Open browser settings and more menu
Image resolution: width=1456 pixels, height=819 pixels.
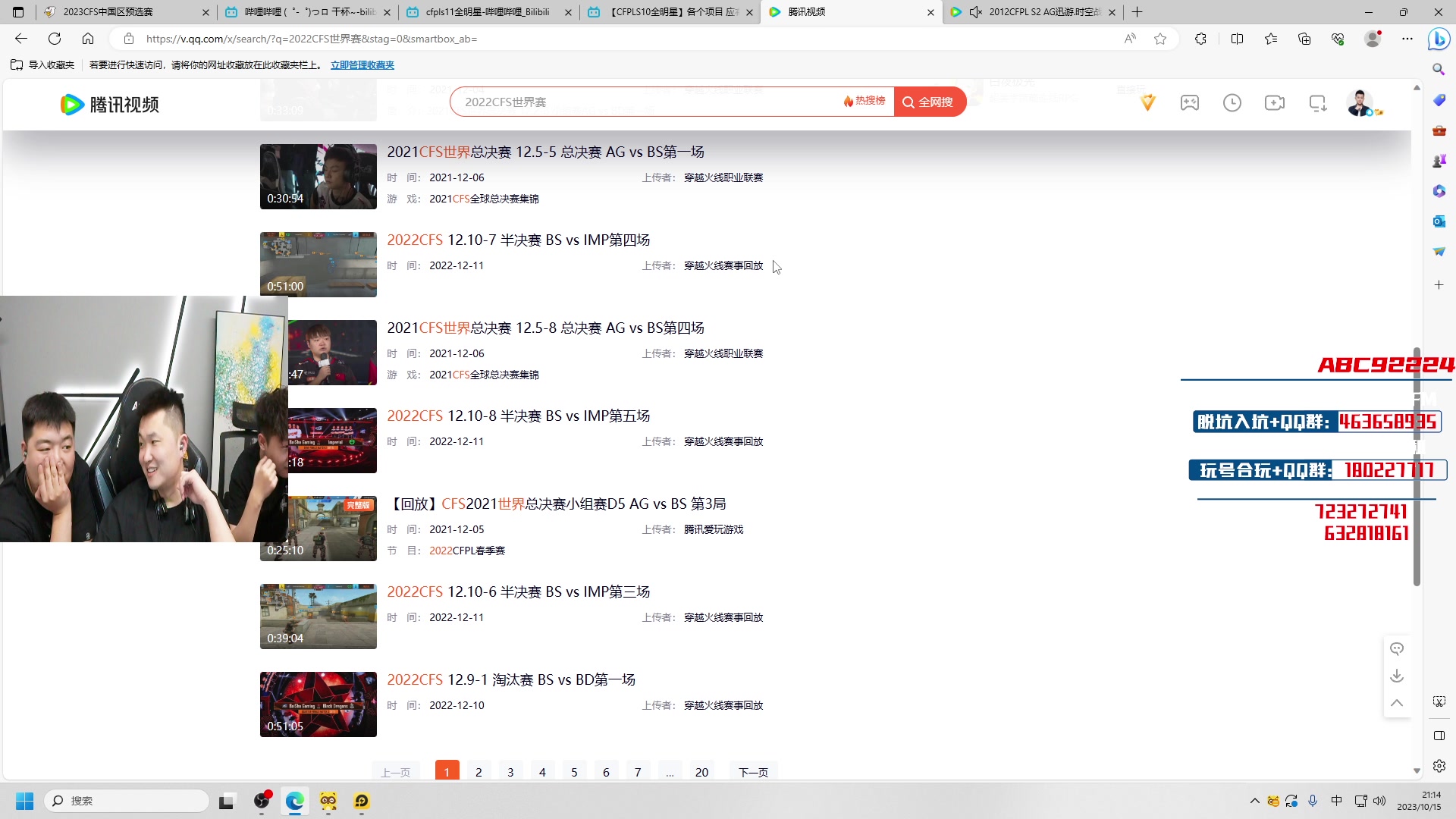[1407, 39]
